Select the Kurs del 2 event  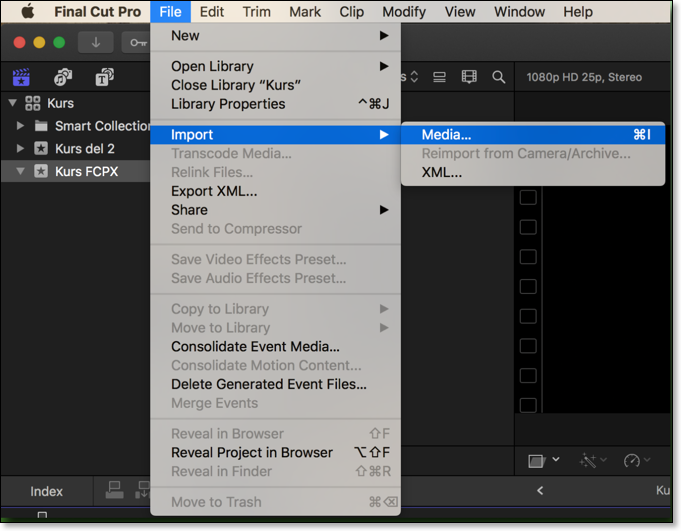click(x=75, y=148)
